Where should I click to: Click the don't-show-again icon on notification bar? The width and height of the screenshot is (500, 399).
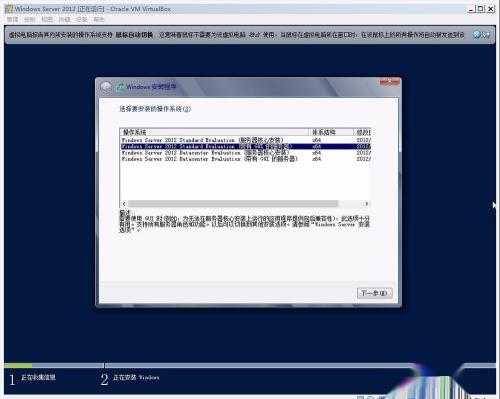pos(486,34)
